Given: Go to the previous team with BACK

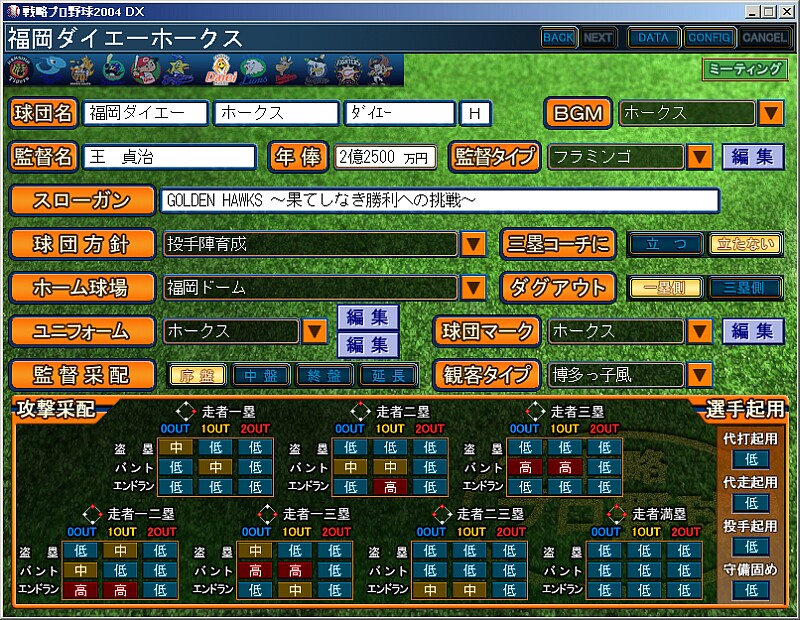Looking at the screenshot, I should click(x=559, y=37).
